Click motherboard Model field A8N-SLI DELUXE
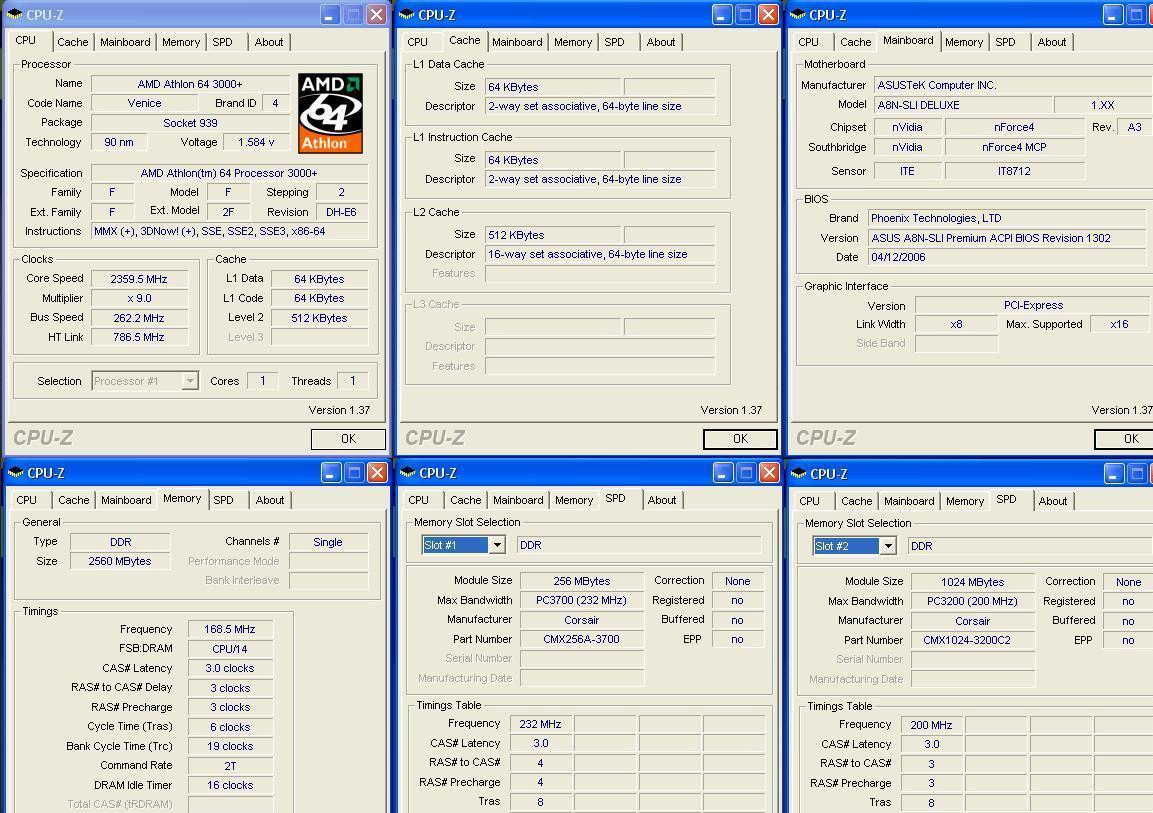The image size is (1153, 813). 962,105
